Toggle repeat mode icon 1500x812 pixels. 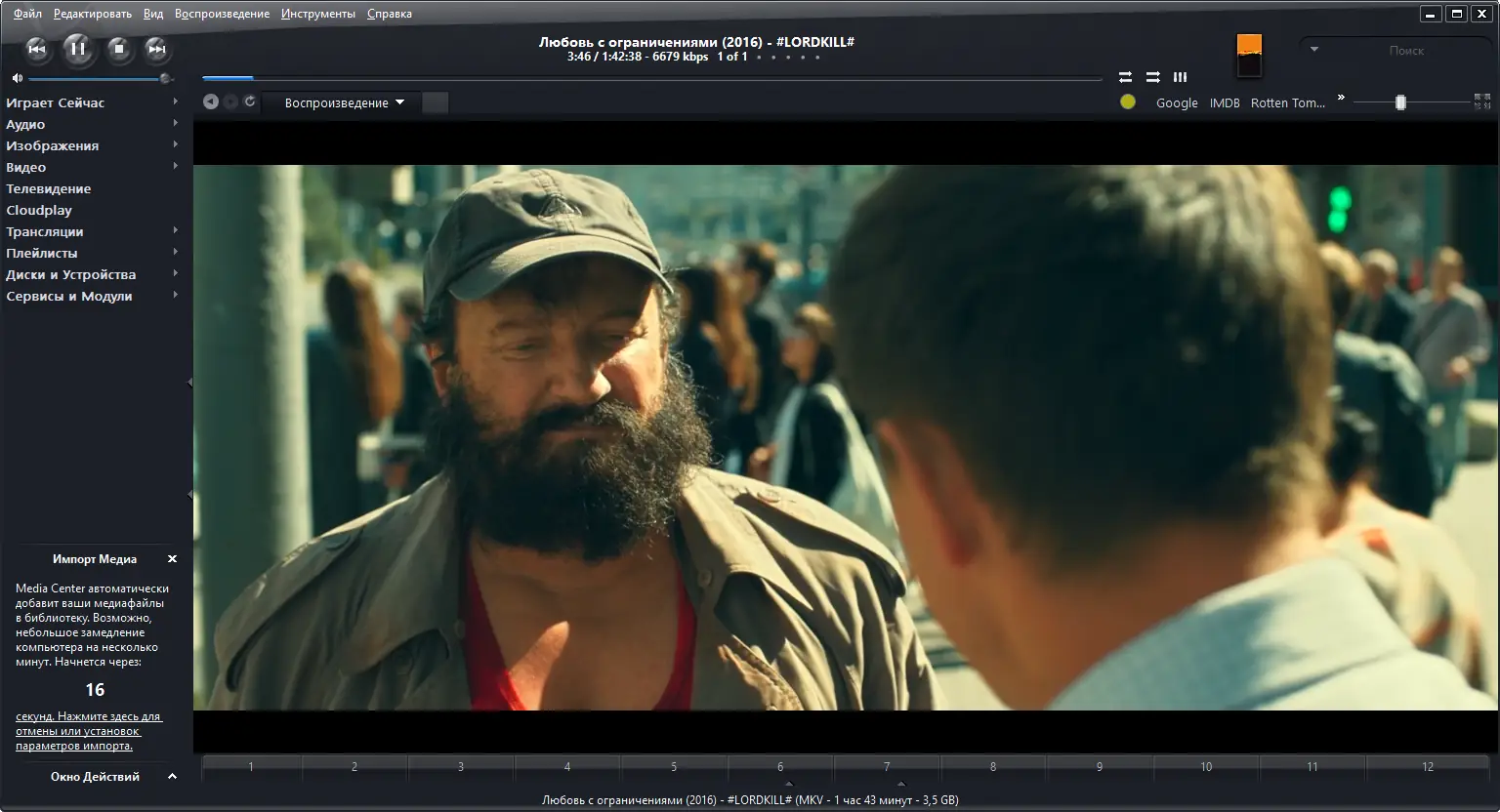[x=1125, y=77]
